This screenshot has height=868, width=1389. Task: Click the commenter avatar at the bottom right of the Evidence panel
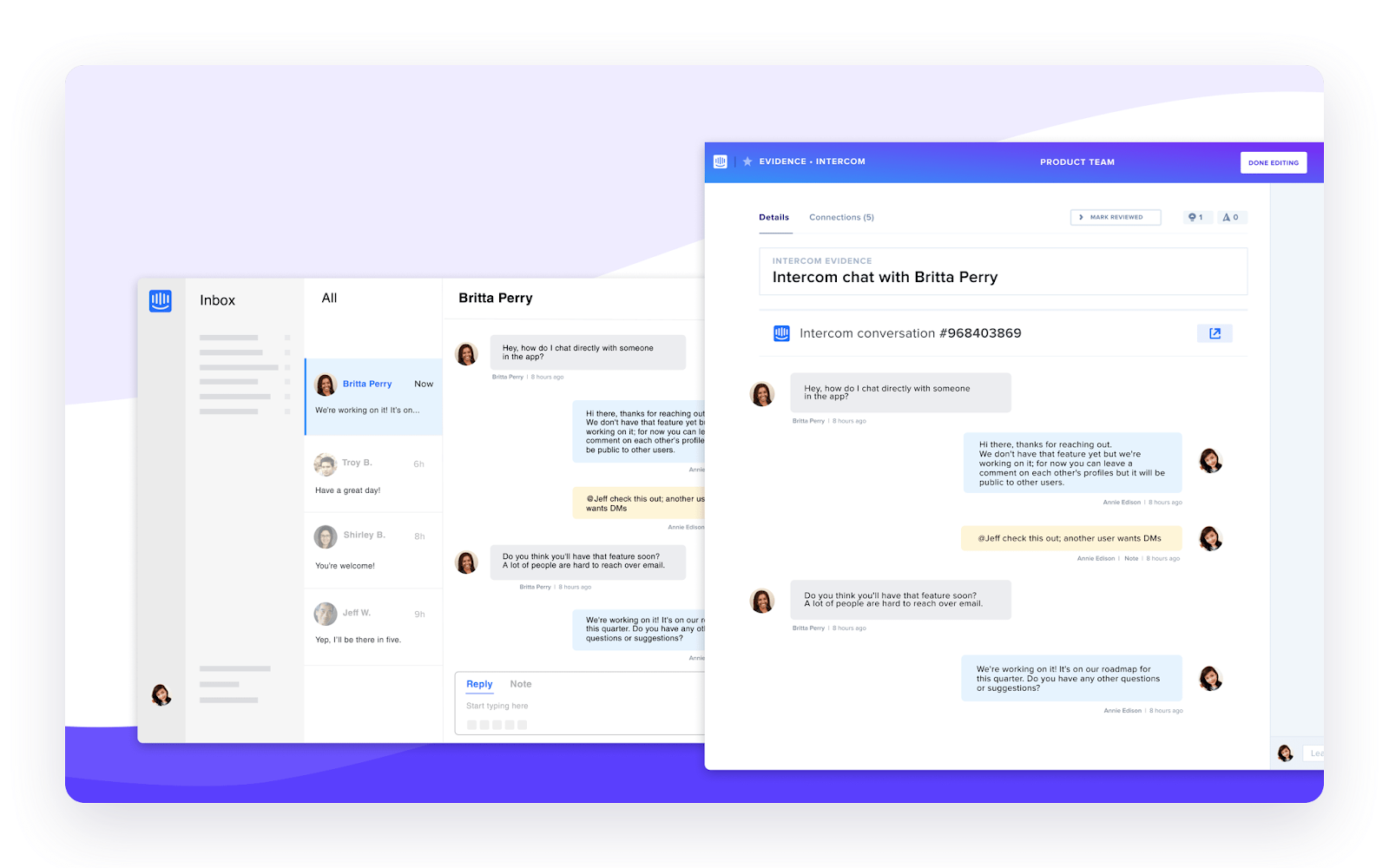1286,753
